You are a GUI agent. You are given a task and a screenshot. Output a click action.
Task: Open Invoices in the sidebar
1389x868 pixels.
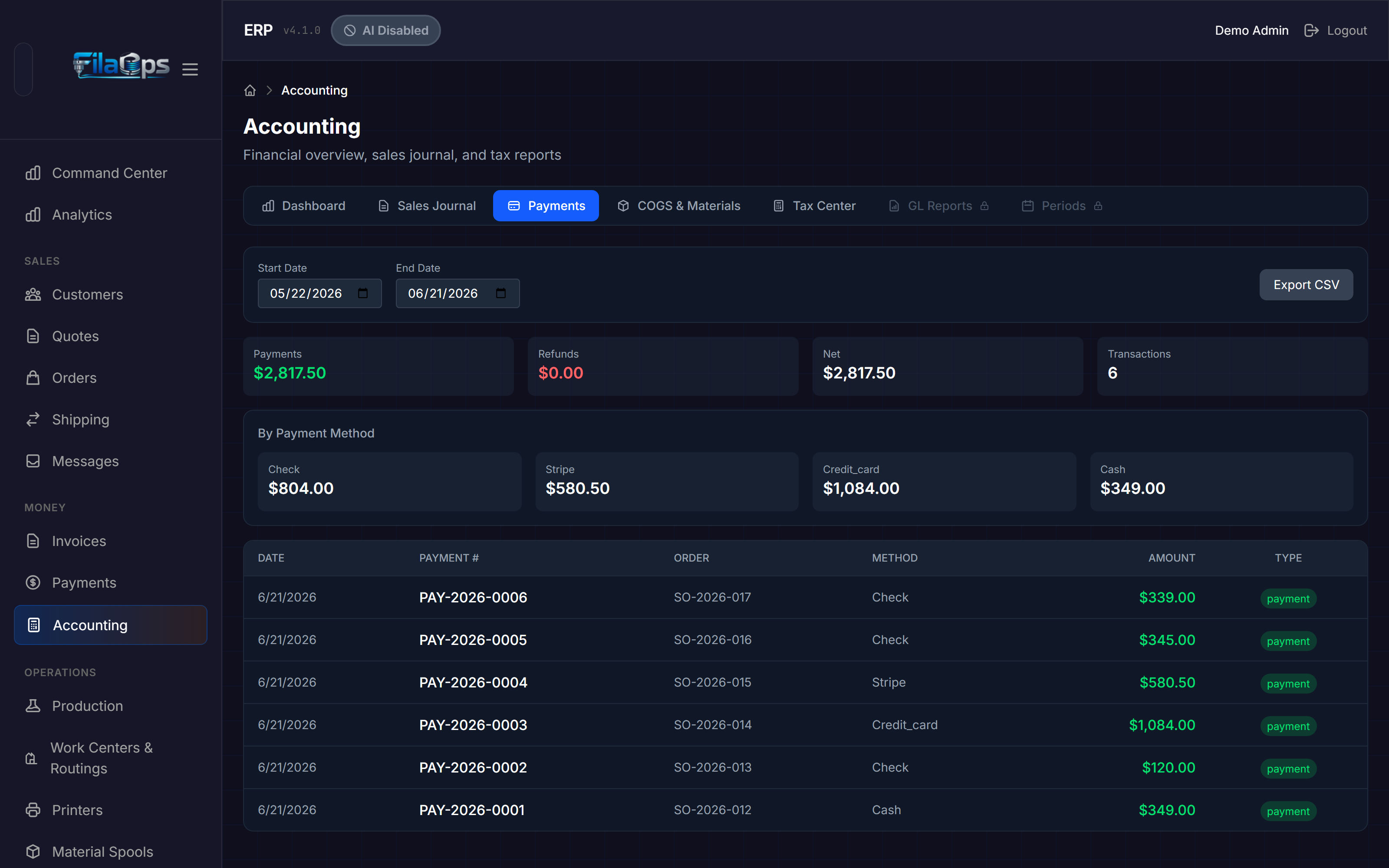pos(110,541)
